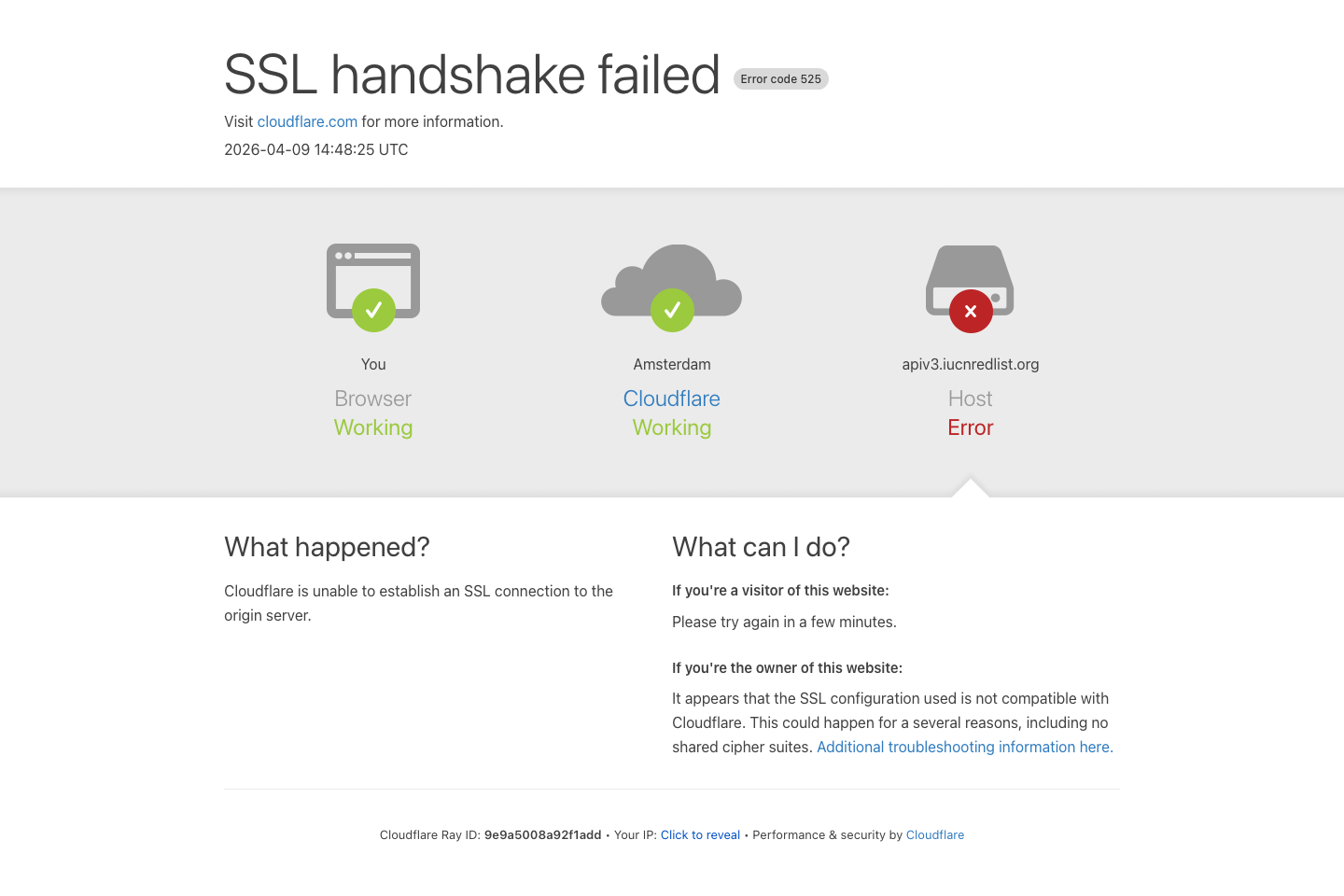Reveal your IP with Click to reveal
The width and height of the screenshot is (1344, 896).
(x=700, y=835)
